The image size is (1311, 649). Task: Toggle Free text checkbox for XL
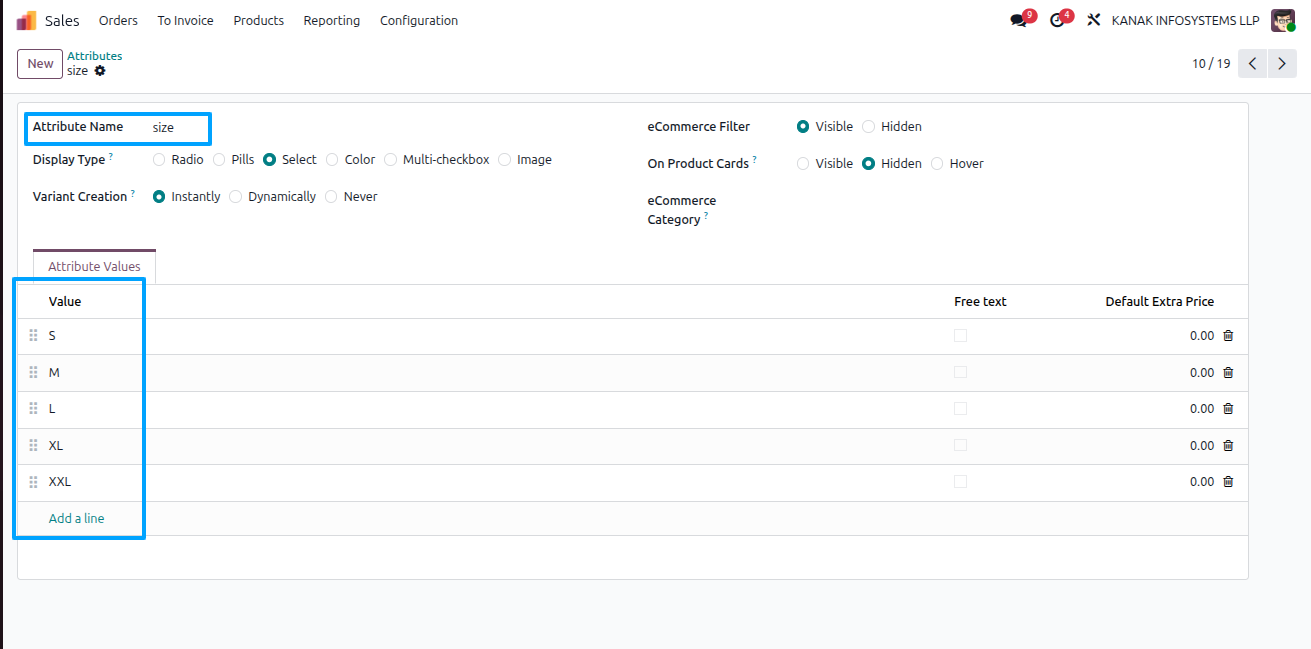coord(961,445)
